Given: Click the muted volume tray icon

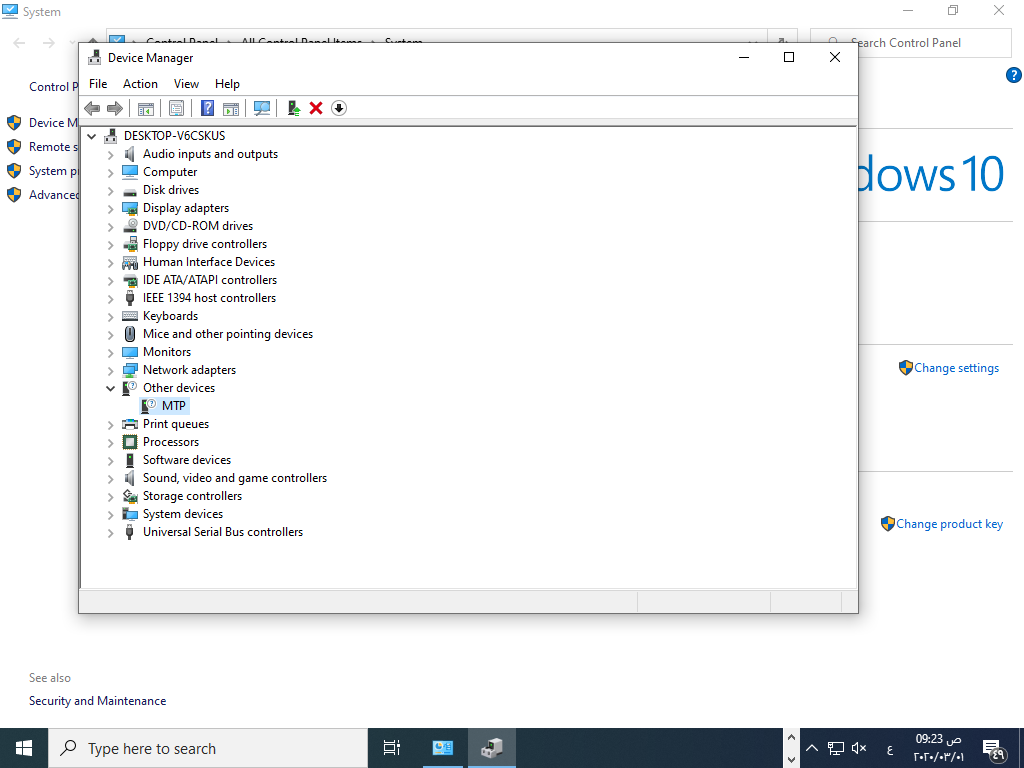Looking at the screenshot, I should point(859,748).
